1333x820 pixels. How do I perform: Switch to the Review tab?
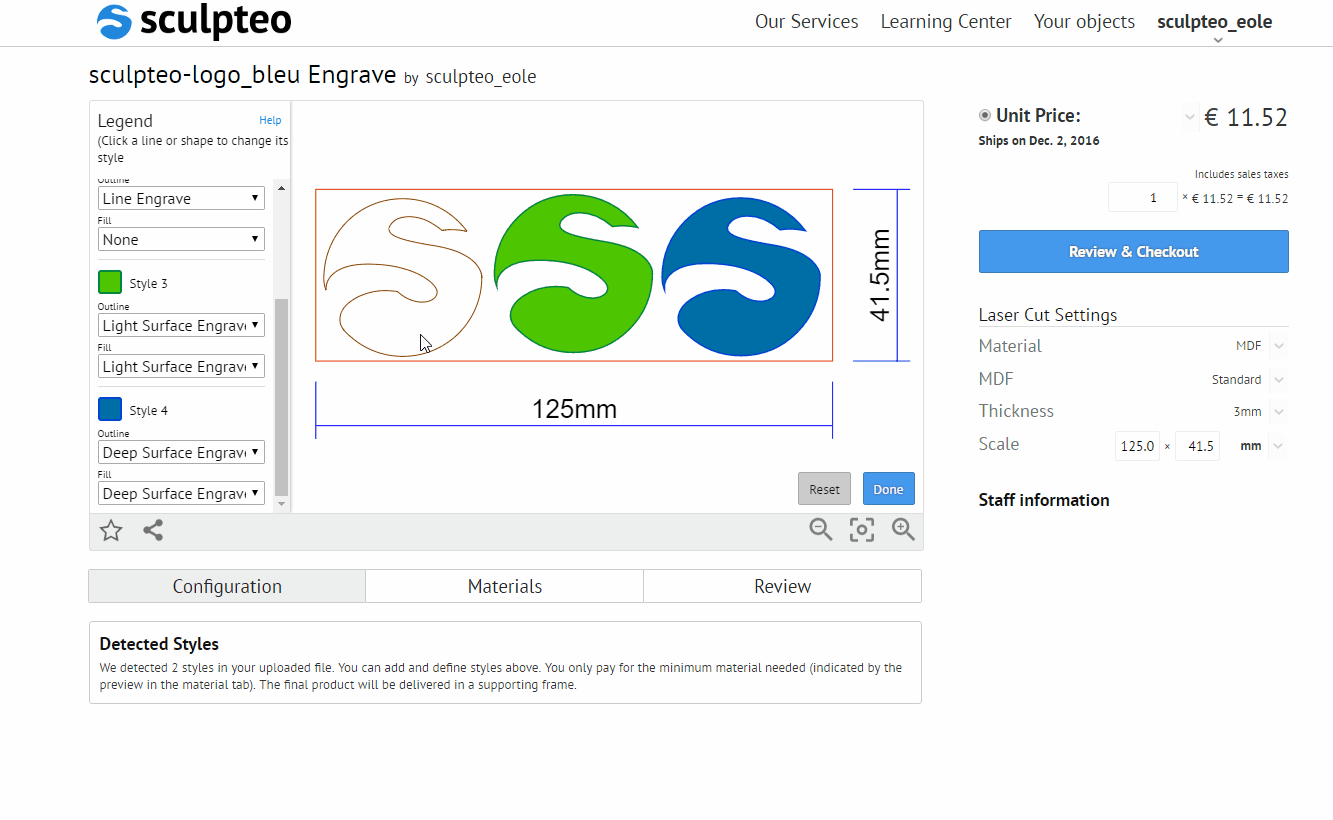(x=782, y=586)
